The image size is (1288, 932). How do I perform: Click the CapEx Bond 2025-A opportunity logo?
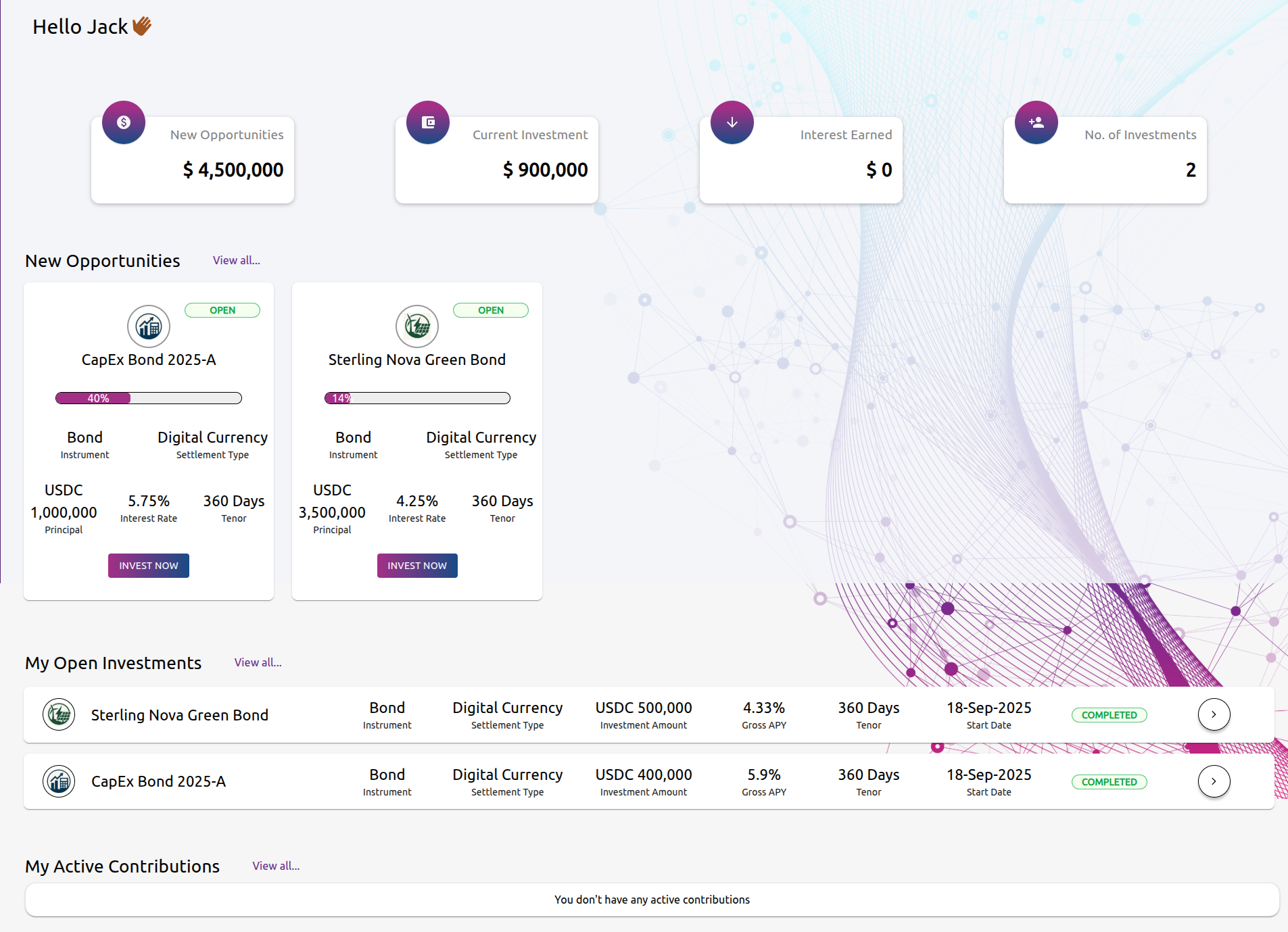[149, 326]
